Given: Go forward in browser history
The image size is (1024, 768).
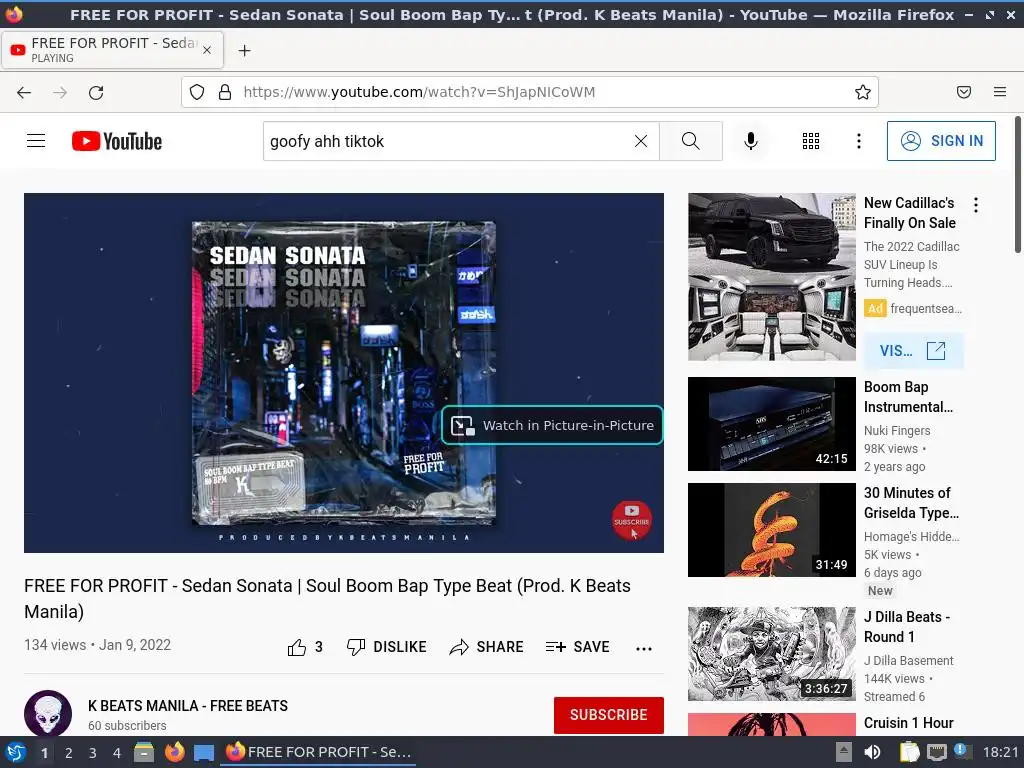Looking at the screenshot, I should tap(60, 93).
